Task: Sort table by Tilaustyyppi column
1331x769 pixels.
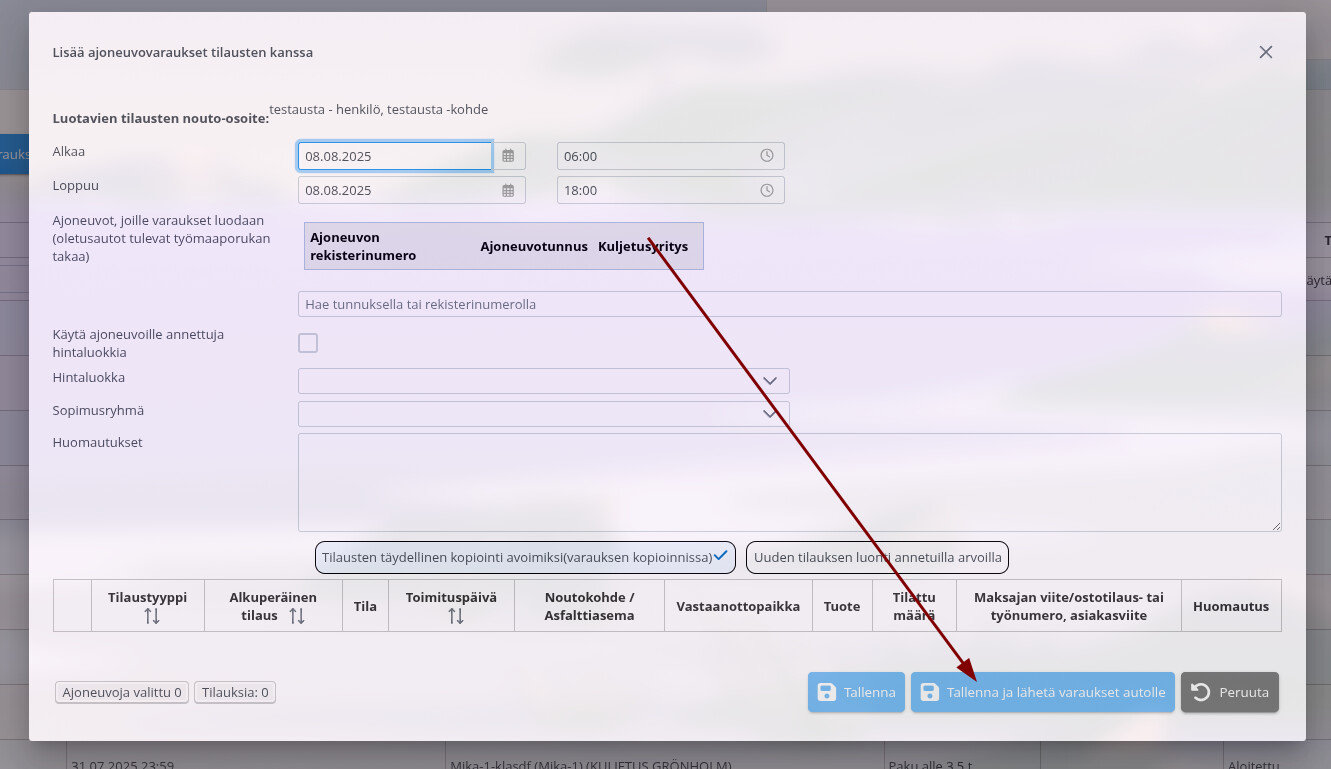Action: coord(152,616)
